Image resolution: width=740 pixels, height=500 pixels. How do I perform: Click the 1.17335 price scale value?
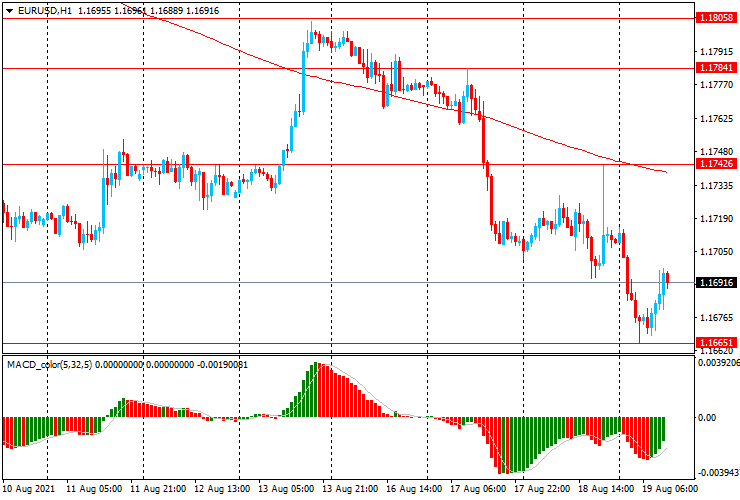717,186
